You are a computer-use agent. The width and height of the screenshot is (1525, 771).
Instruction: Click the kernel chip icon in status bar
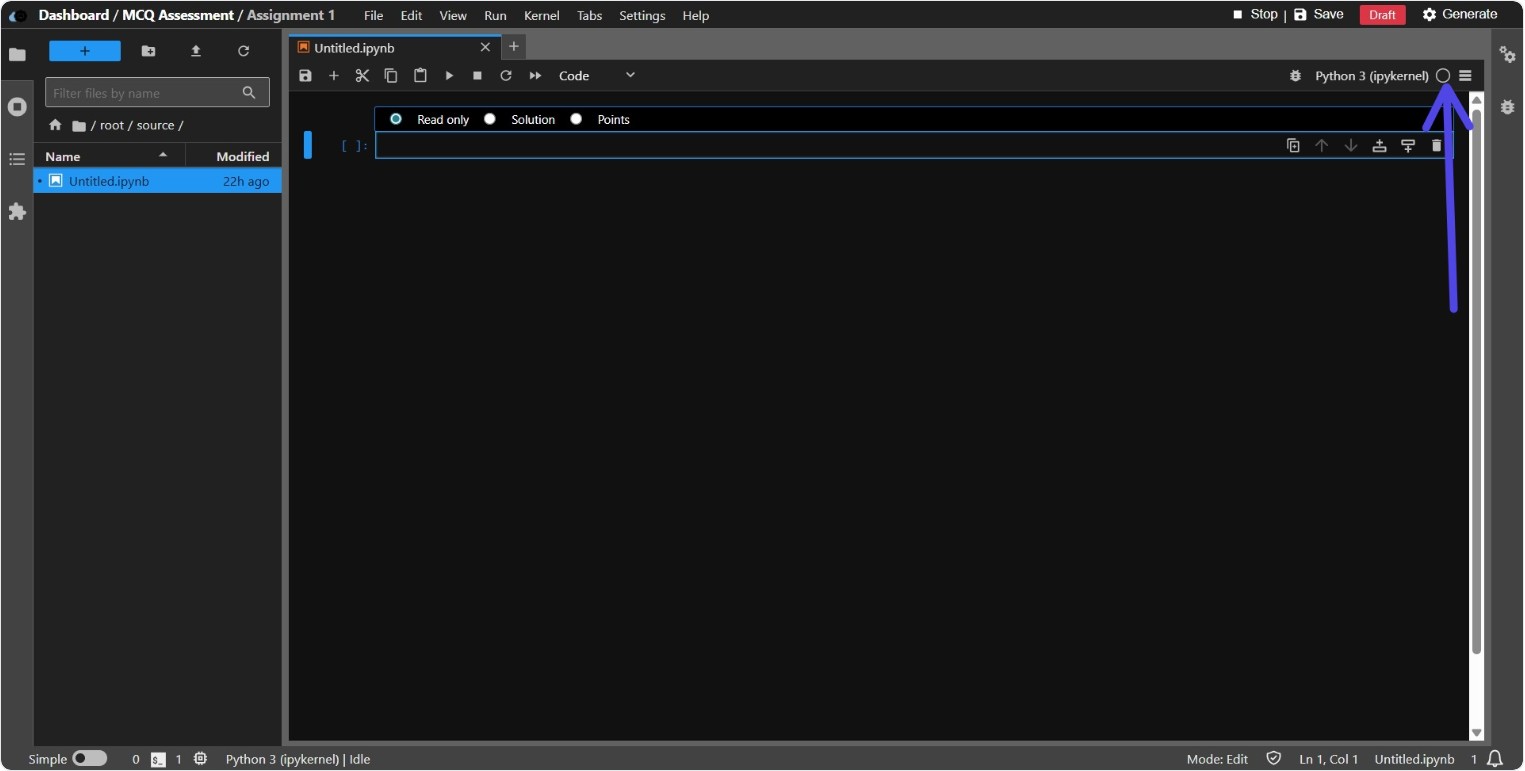[x=201, y=759]
